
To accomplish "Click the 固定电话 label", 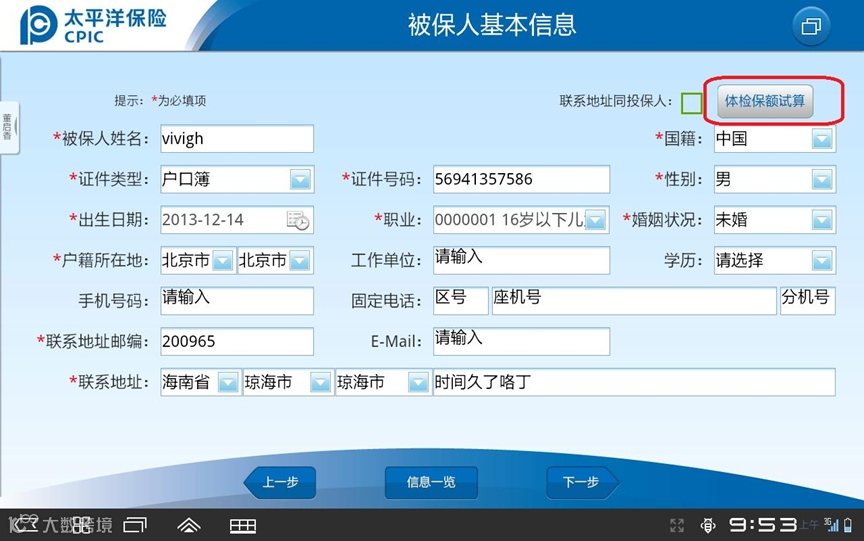I will click(x=386, y=301).
